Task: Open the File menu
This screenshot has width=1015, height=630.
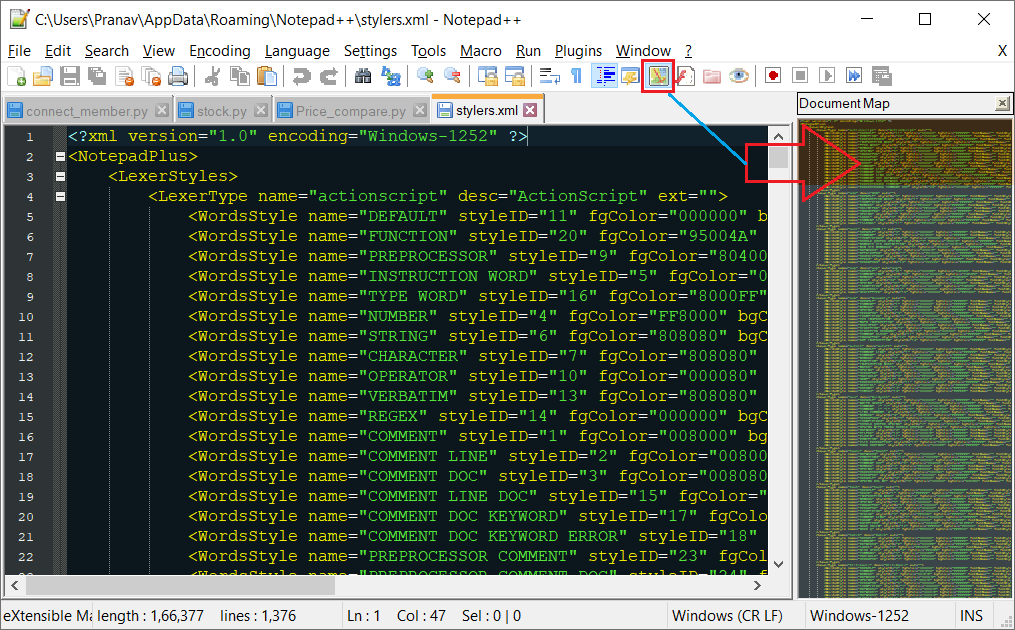Action: pyautogui.click(x=19, y=51)
